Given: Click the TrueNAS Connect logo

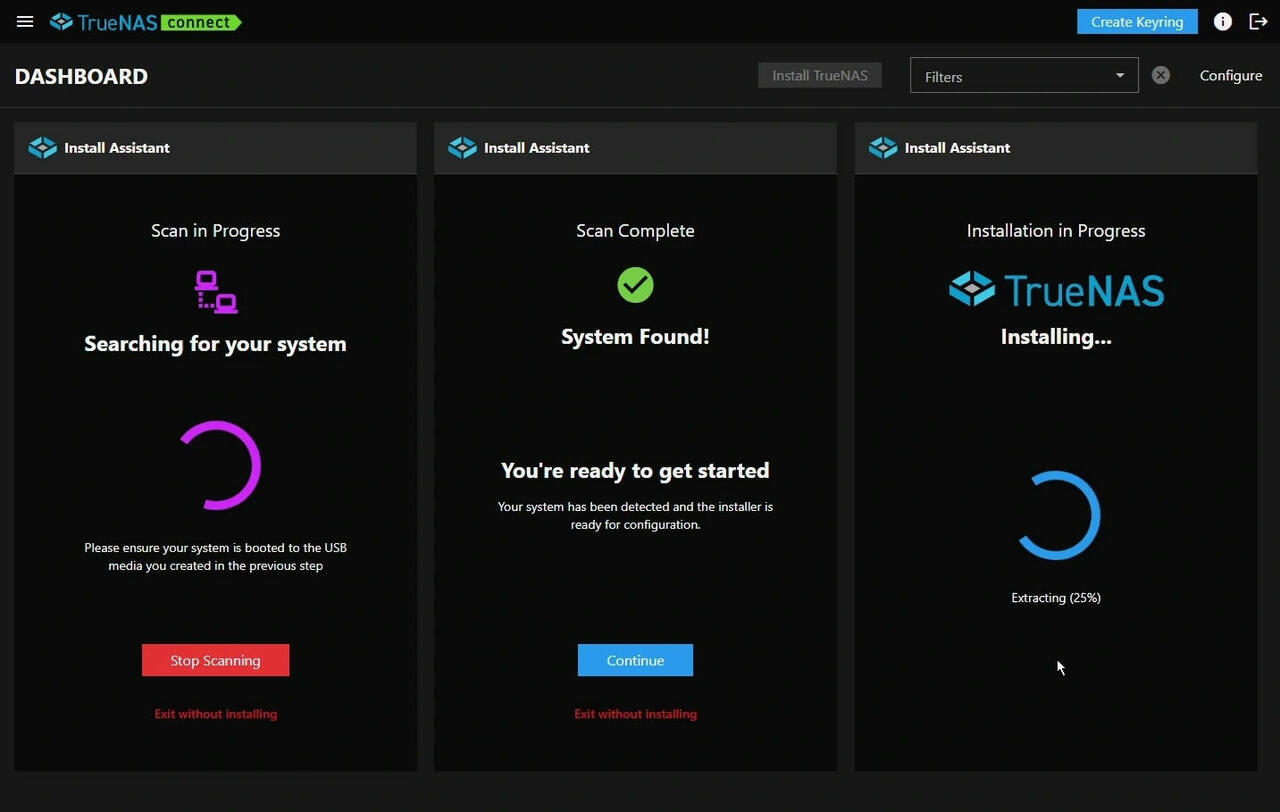Looking at the screenshot, I should pyautogui.click(x=145, y=21).
